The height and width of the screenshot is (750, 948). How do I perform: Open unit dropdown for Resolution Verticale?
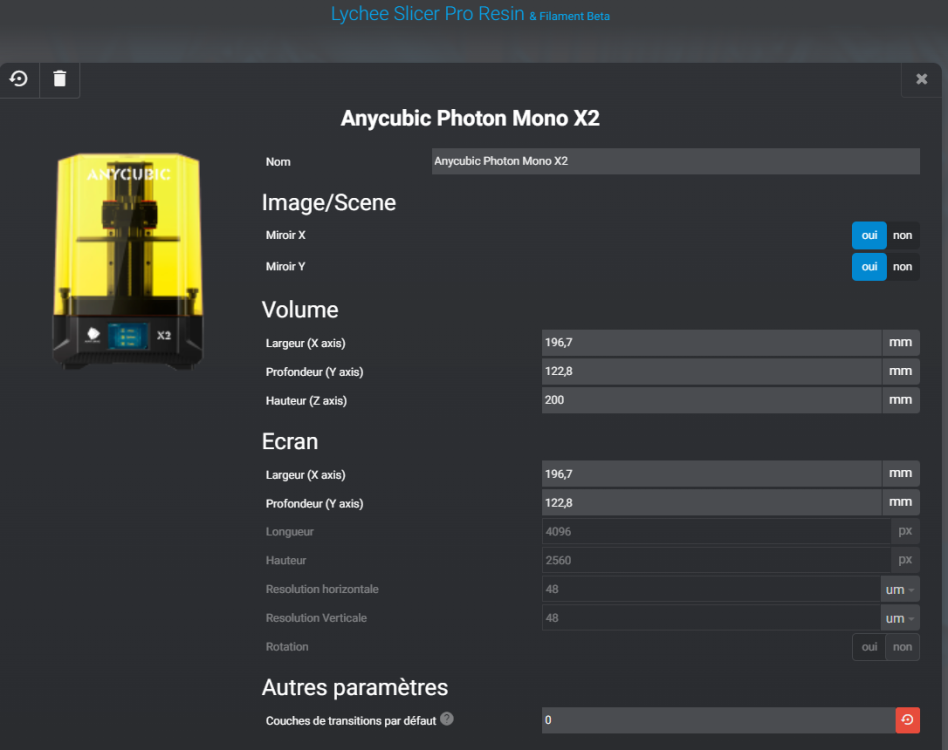coord(900,618)
